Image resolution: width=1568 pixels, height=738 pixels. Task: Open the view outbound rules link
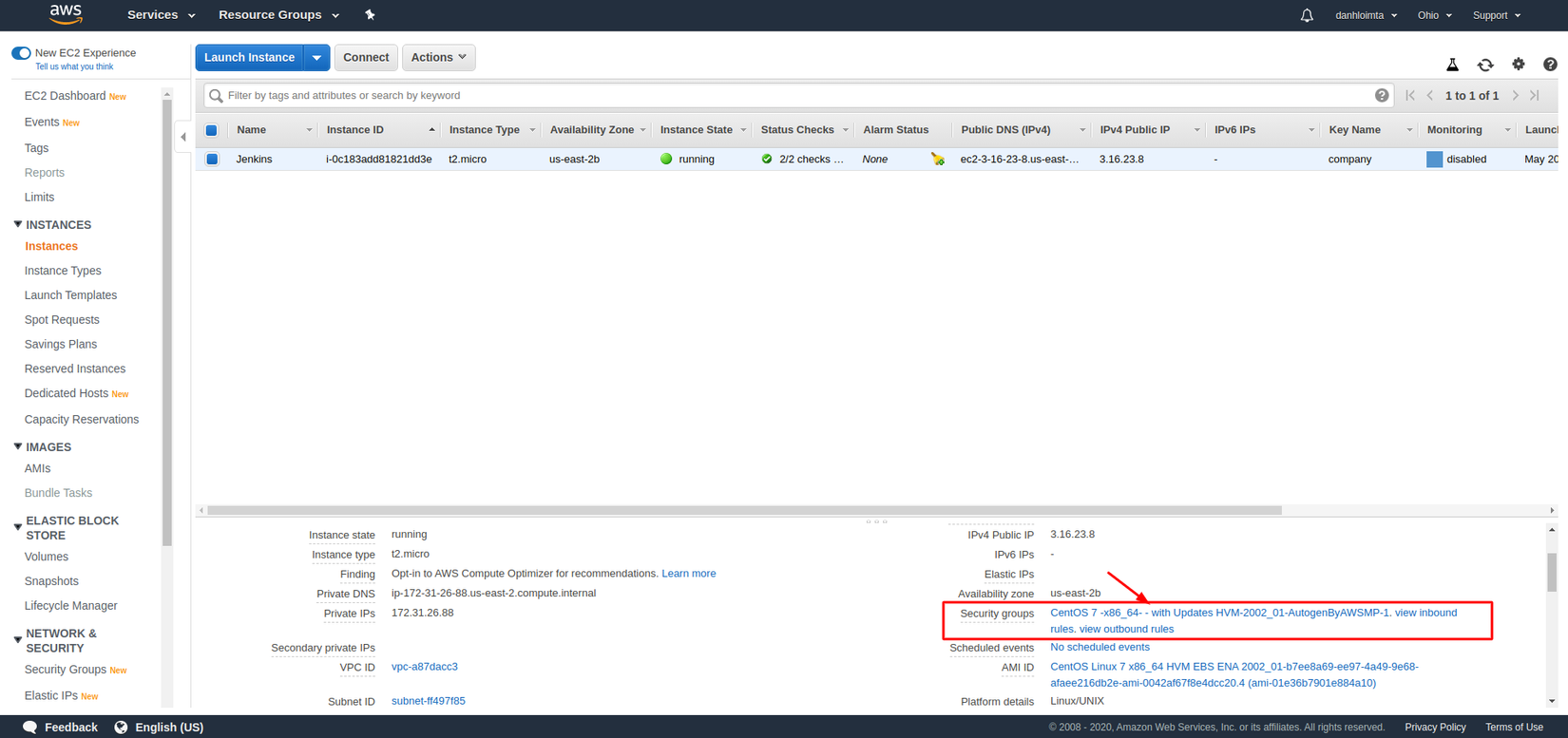click(1126, 629)
